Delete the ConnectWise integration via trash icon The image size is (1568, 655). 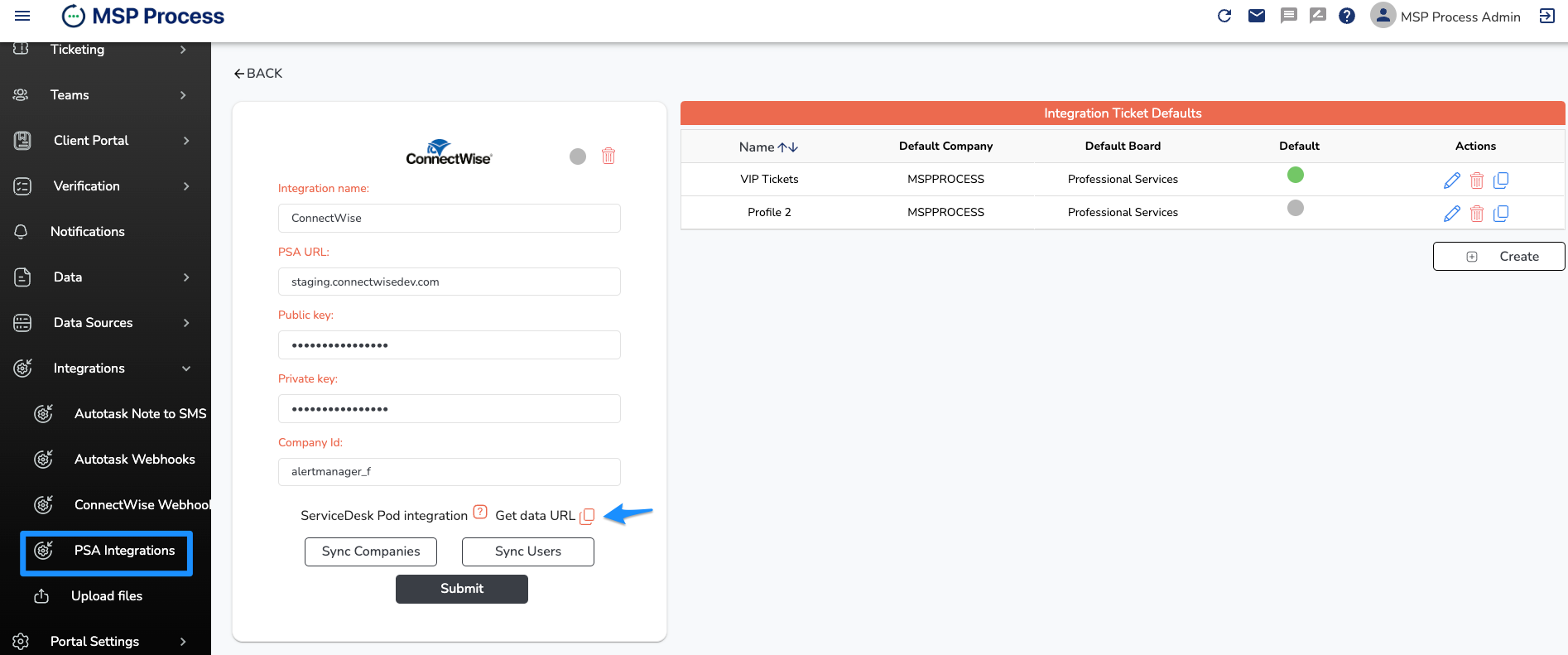(x=608, y=156)
